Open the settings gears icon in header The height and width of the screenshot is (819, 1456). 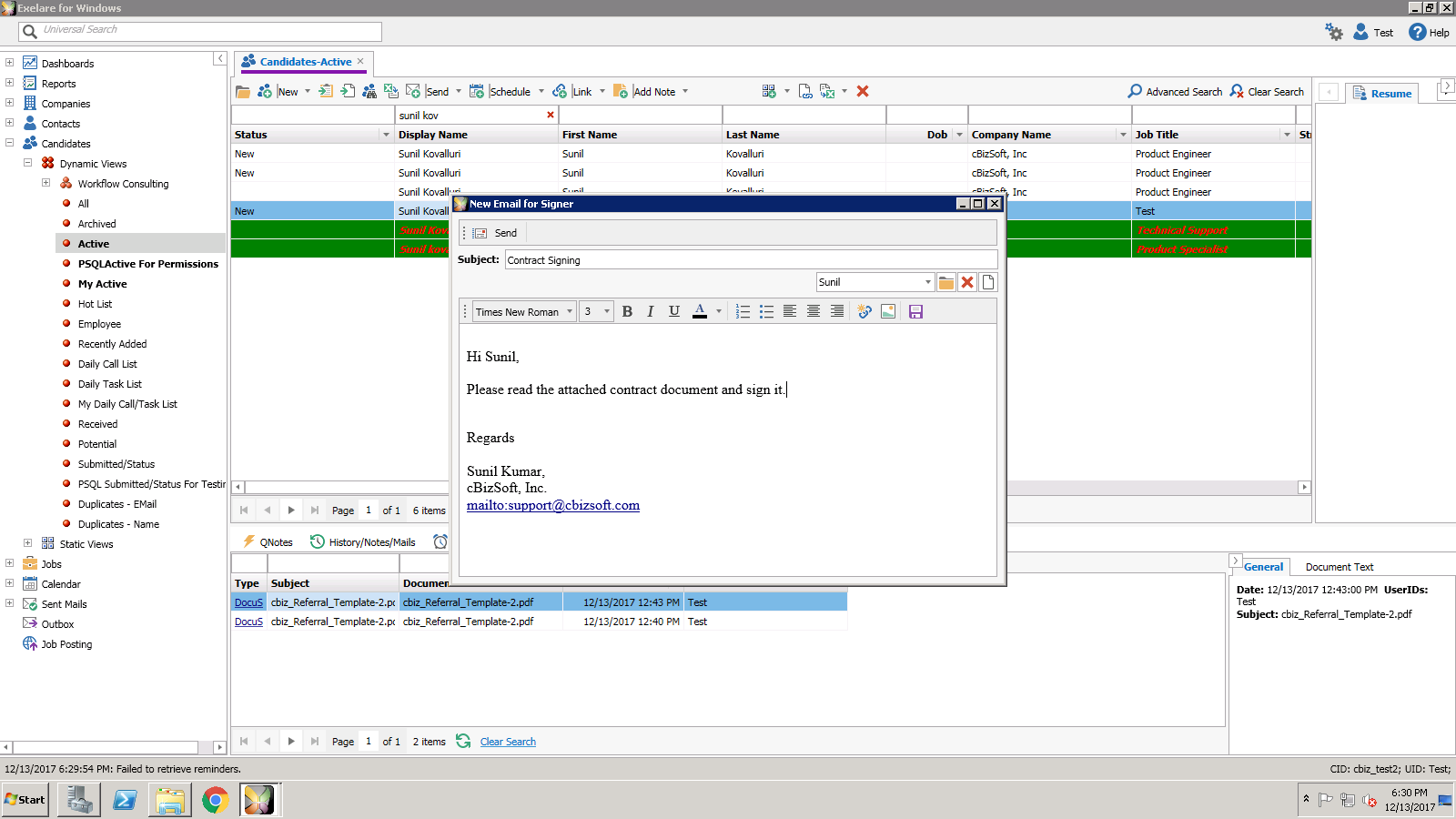(1334, 32)
